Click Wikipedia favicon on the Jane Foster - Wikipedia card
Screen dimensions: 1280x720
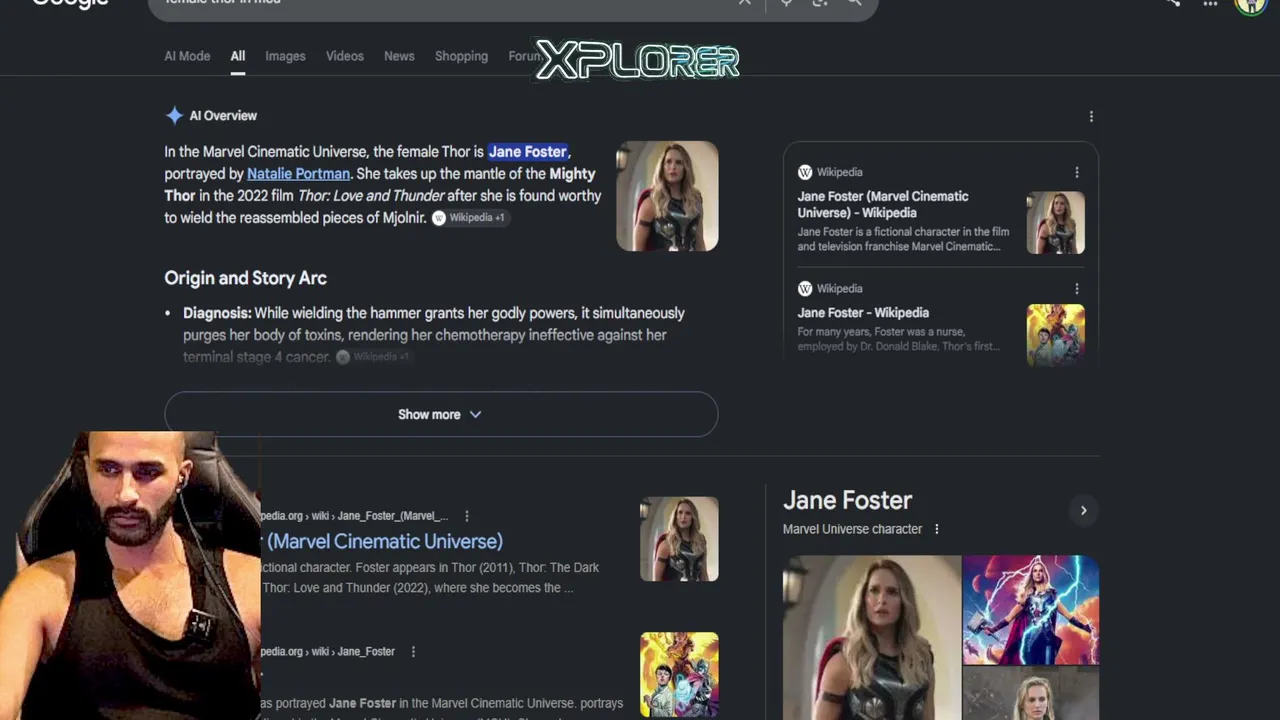click(805, 289)
